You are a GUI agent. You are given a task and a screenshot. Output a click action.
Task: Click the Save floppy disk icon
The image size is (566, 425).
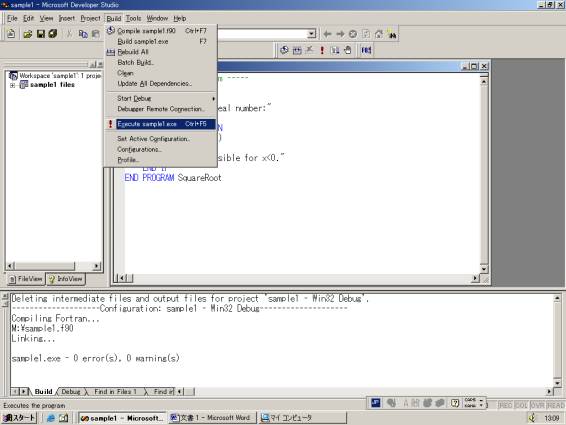tap(41, 34)
